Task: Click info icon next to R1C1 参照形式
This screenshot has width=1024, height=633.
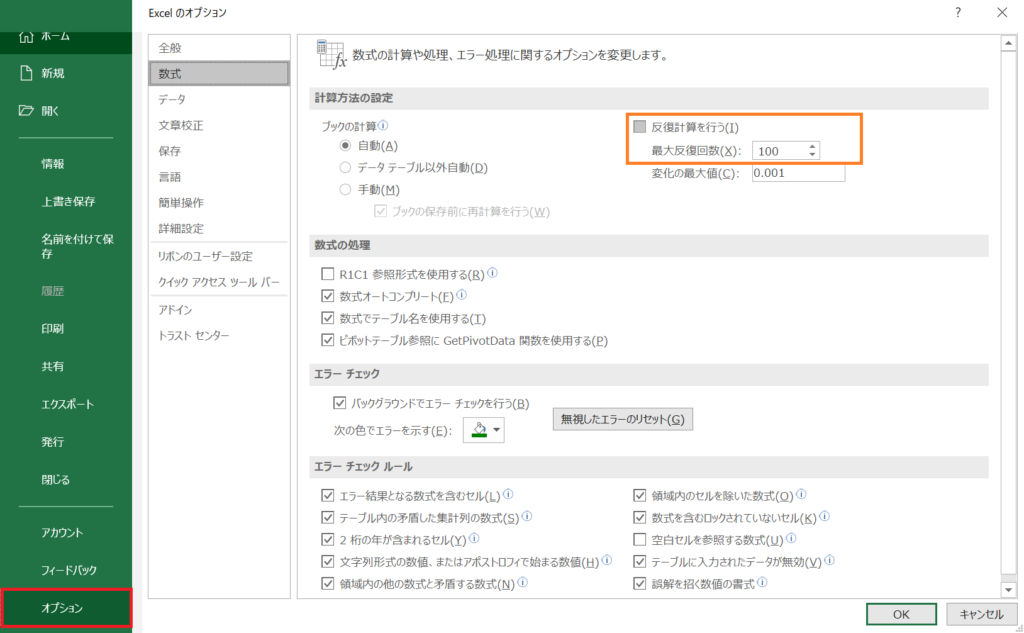Action: coord(492,273)
